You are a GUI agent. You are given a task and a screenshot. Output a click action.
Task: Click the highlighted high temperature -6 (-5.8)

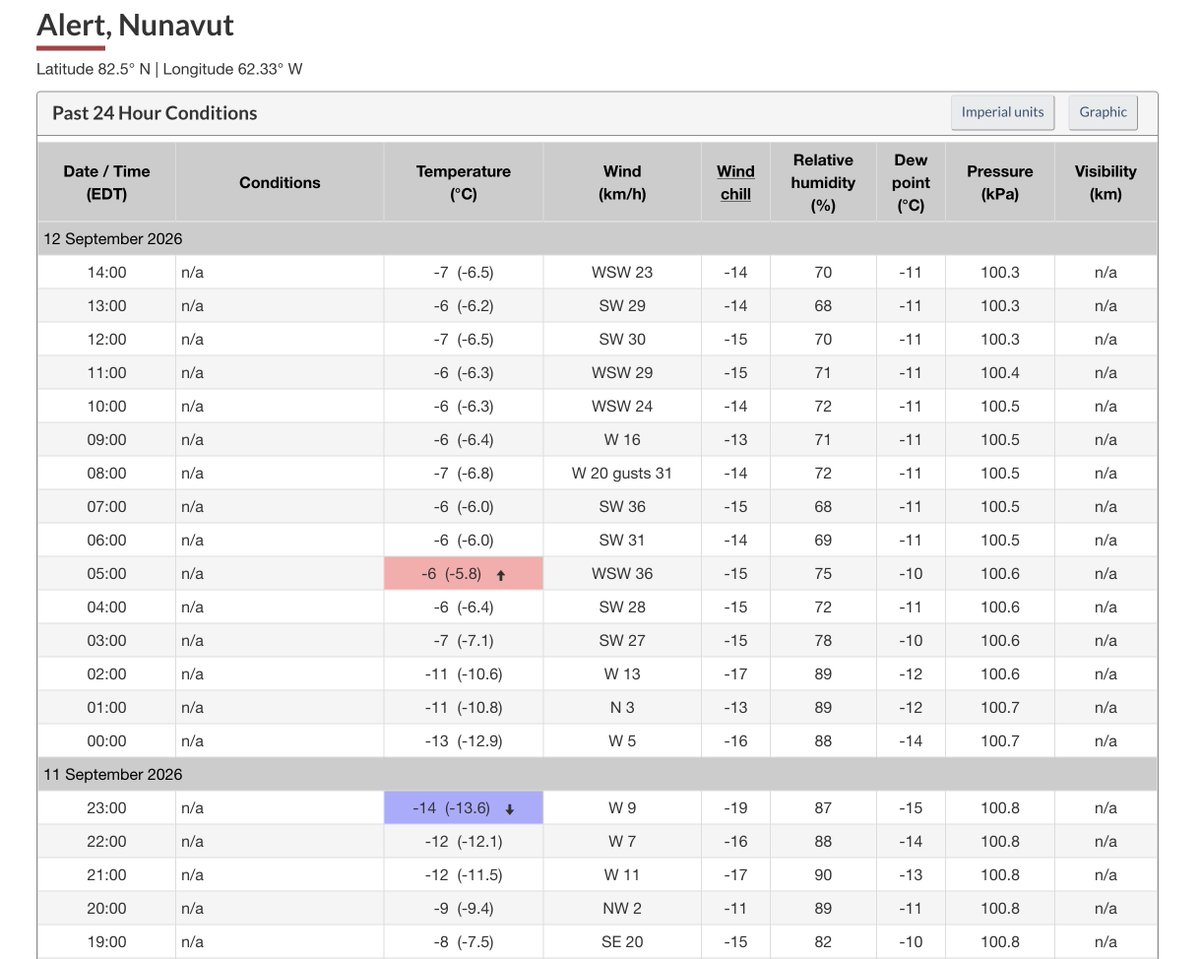(464, 574)
